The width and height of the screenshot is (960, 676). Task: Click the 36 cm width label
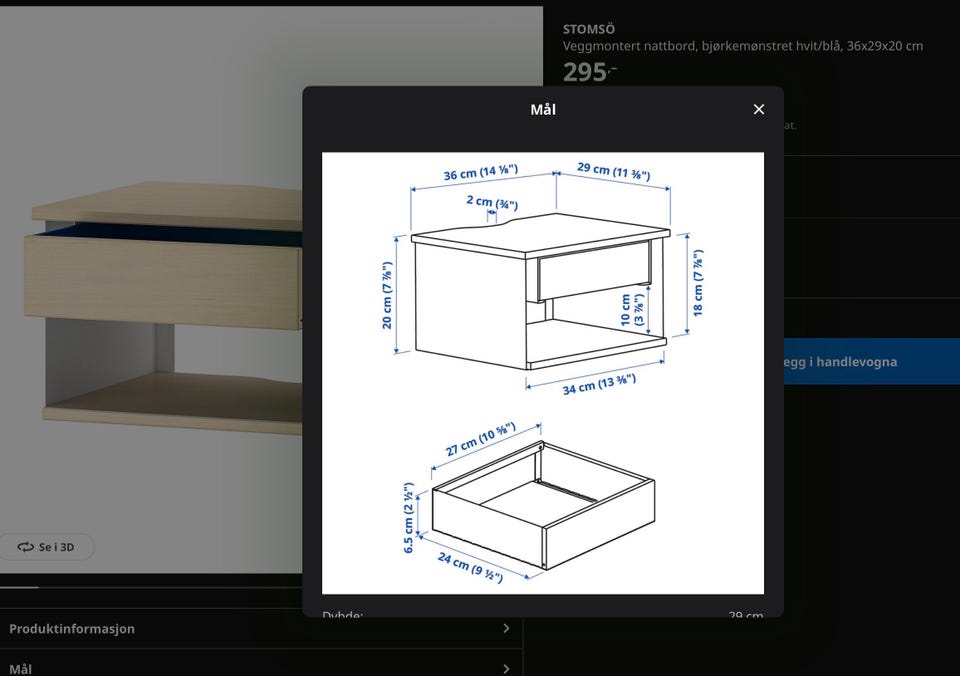pyautogui.click(x=481, y=173)
